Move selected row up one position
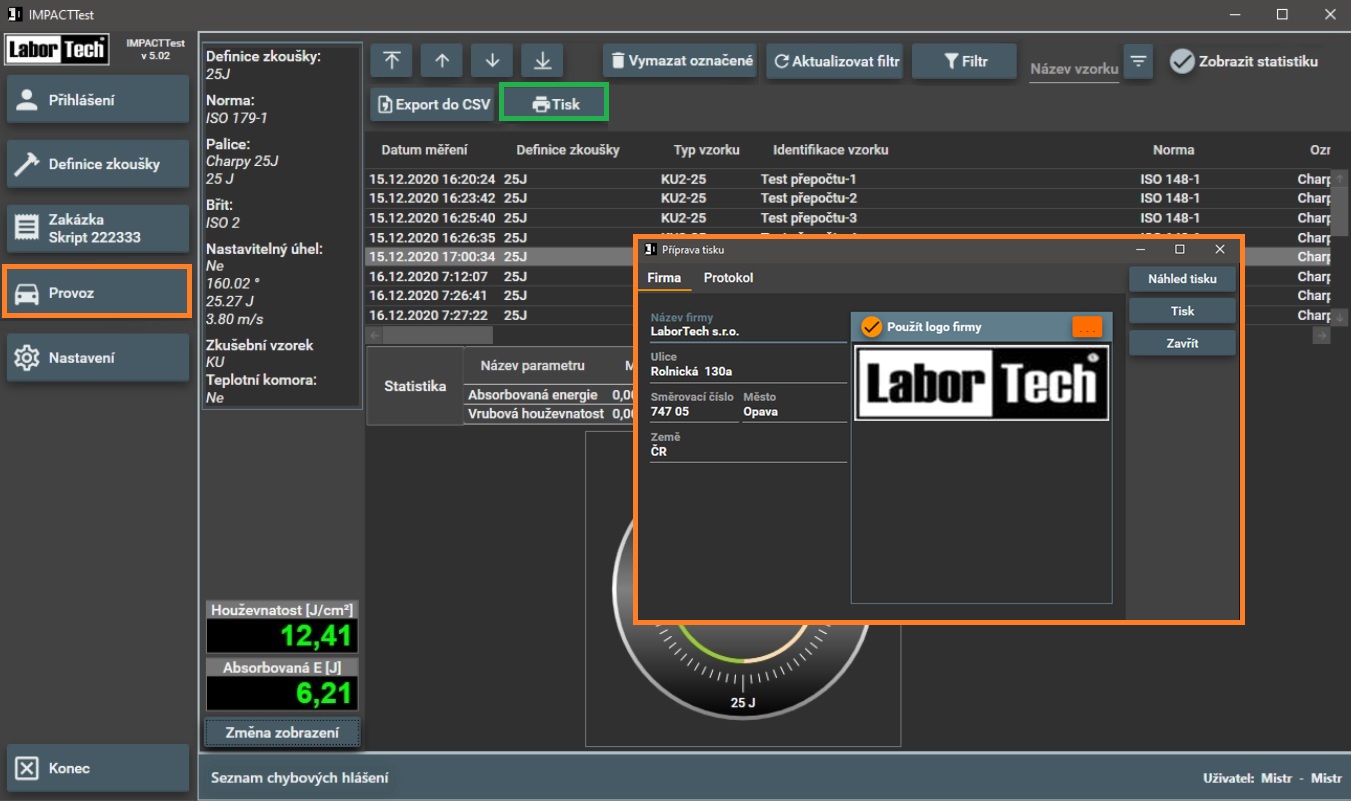The width and height of the screenshot is (1351, 801). [x=442, y=61]
